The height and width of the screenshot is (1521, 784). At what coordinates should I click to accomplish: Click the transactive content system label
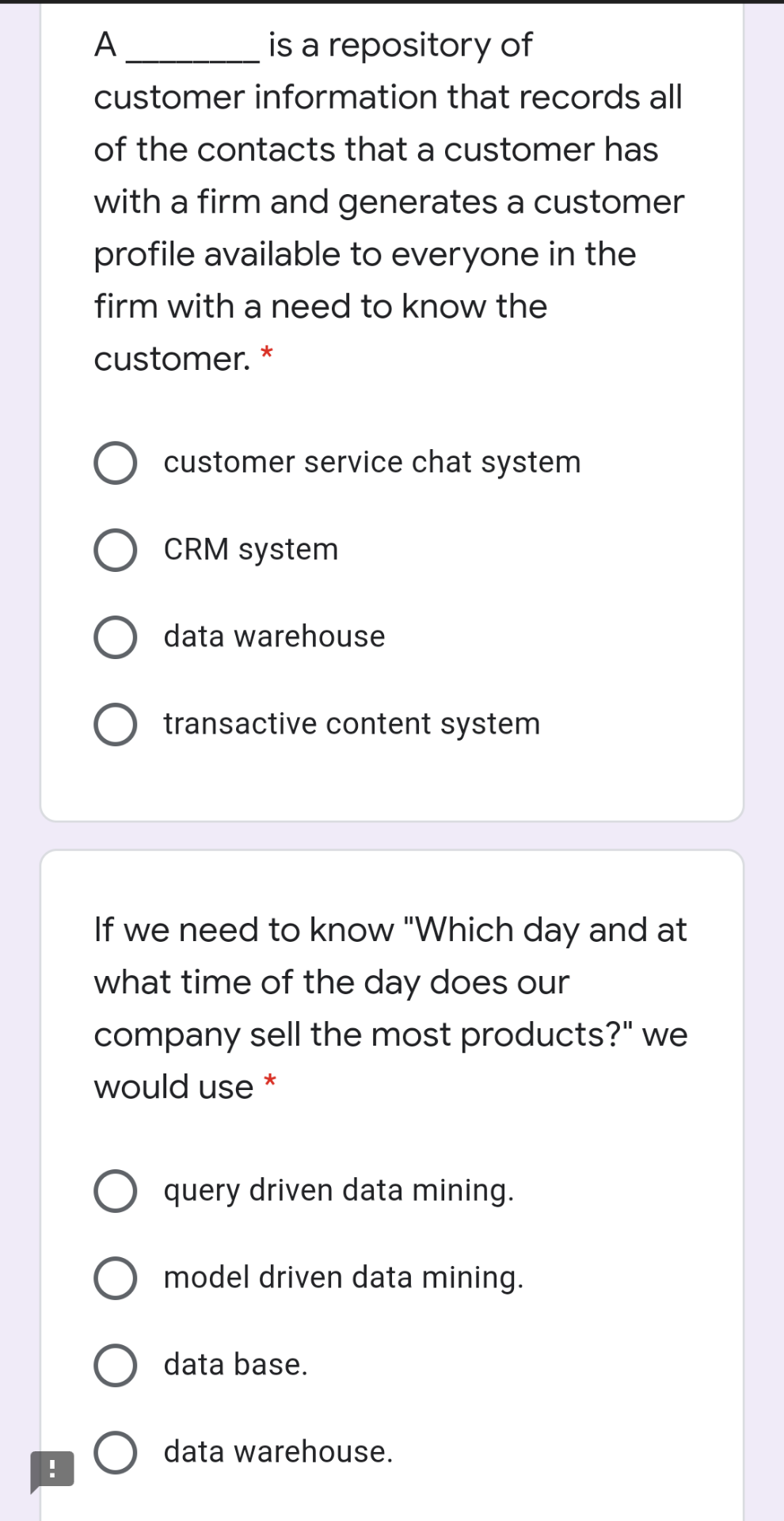[x=352, y=722]
